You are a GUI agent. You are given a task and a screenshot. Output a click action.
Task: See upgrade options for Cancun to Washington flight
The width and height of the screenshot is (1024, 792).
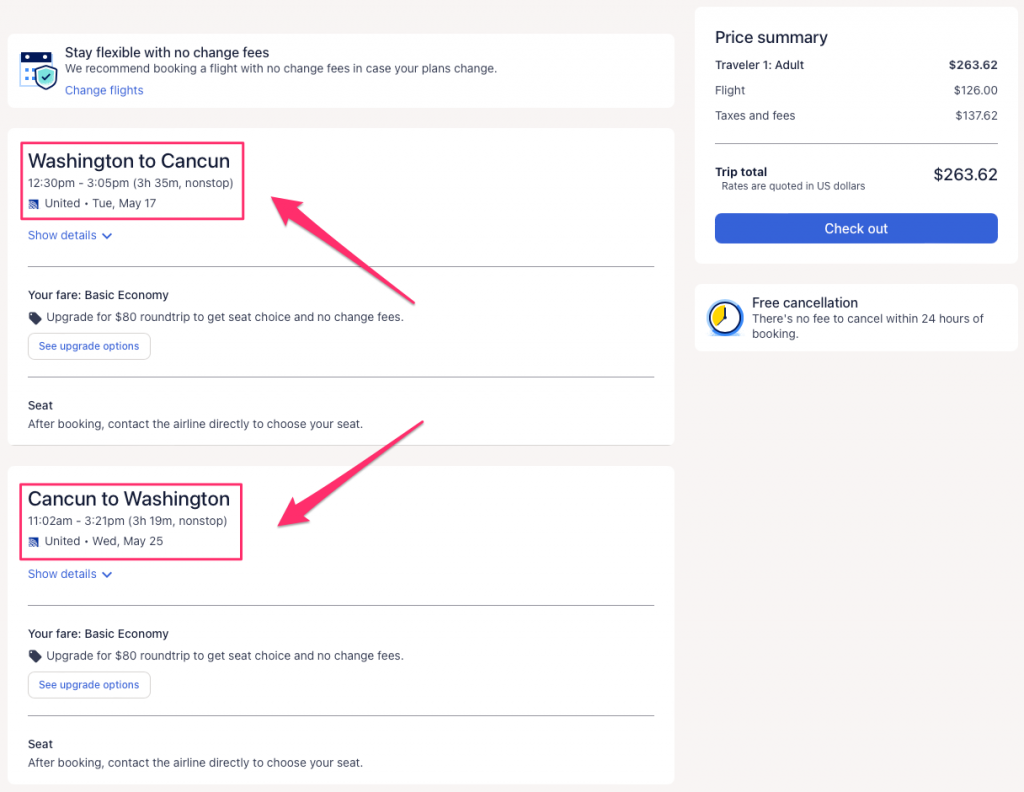89,685
